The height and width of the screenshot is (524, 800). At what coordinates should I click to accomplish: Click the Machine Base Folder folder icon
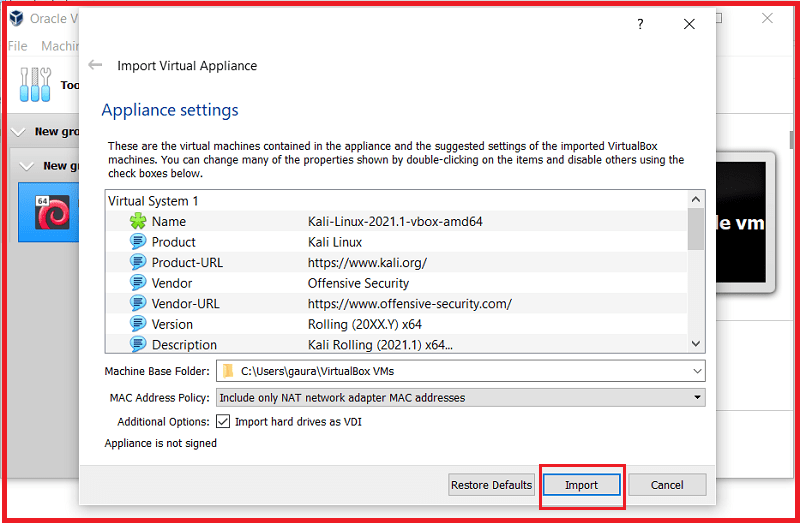228,371
